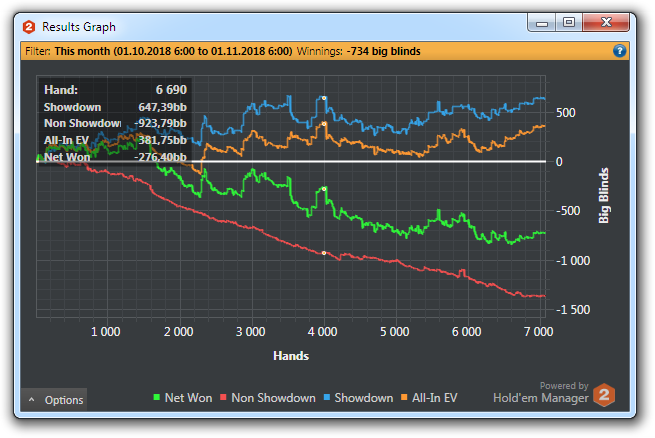Expand the Options panel
The height and width of the screenshot is (438, 655).
[54, 400]
